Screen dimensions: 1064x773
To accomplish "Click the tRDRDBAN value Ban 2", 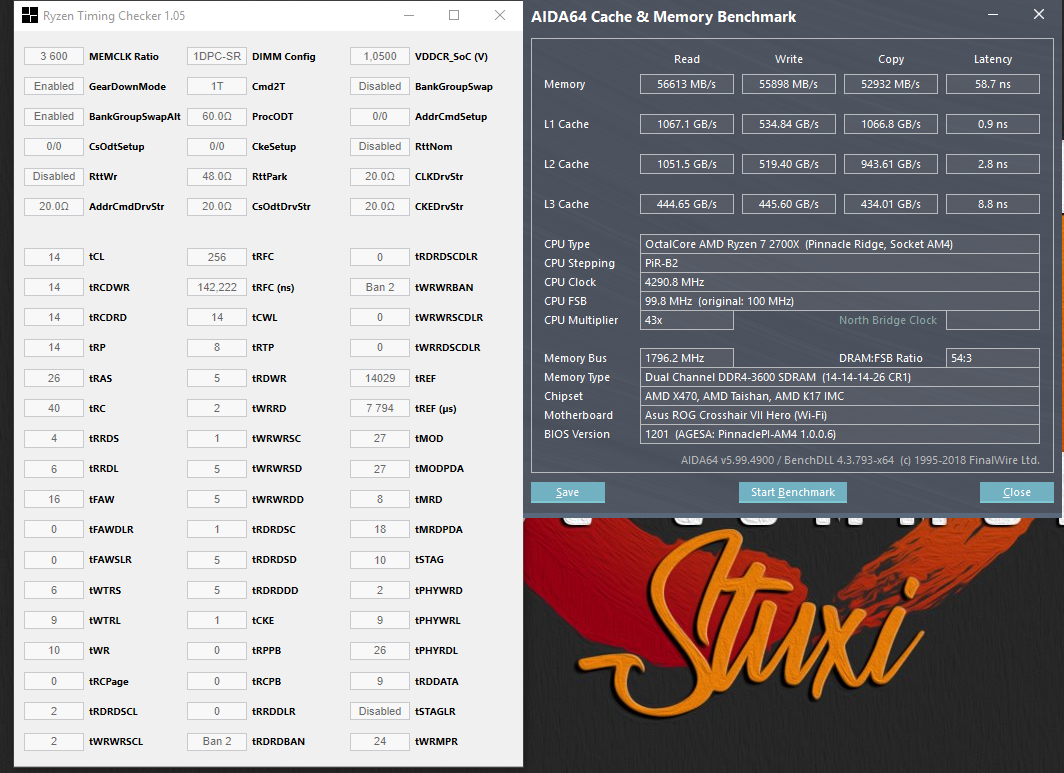I will (216, 741).
